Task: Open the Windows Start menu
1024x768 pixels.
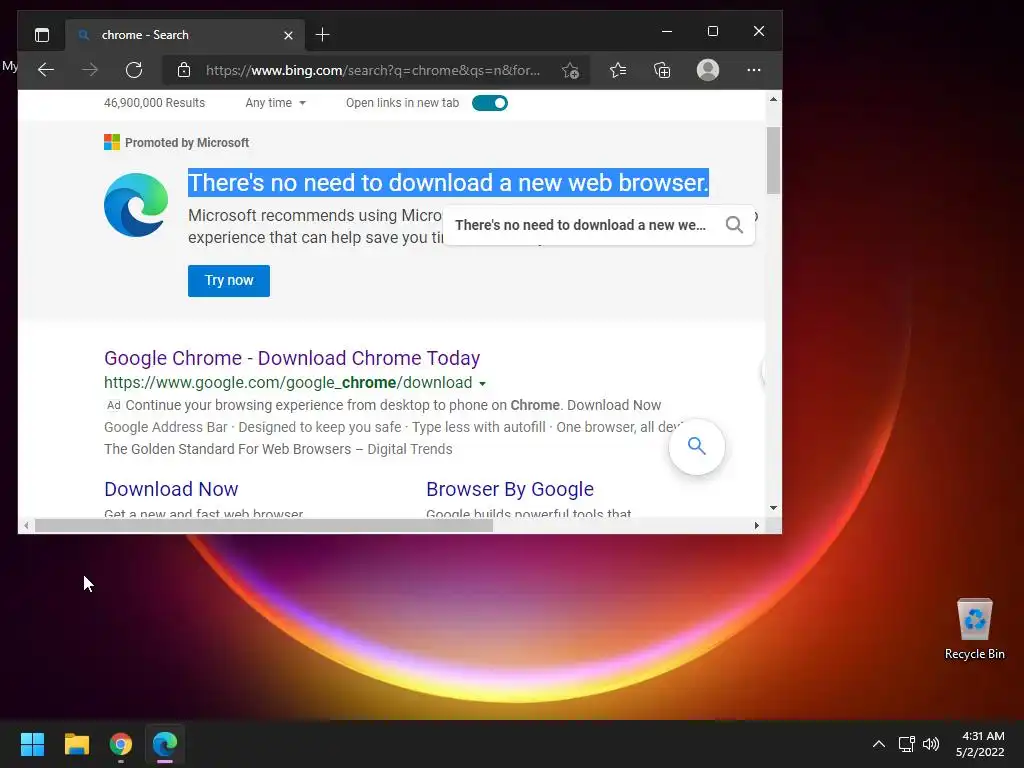Action: pyautogui.click(x=32, y=744)
